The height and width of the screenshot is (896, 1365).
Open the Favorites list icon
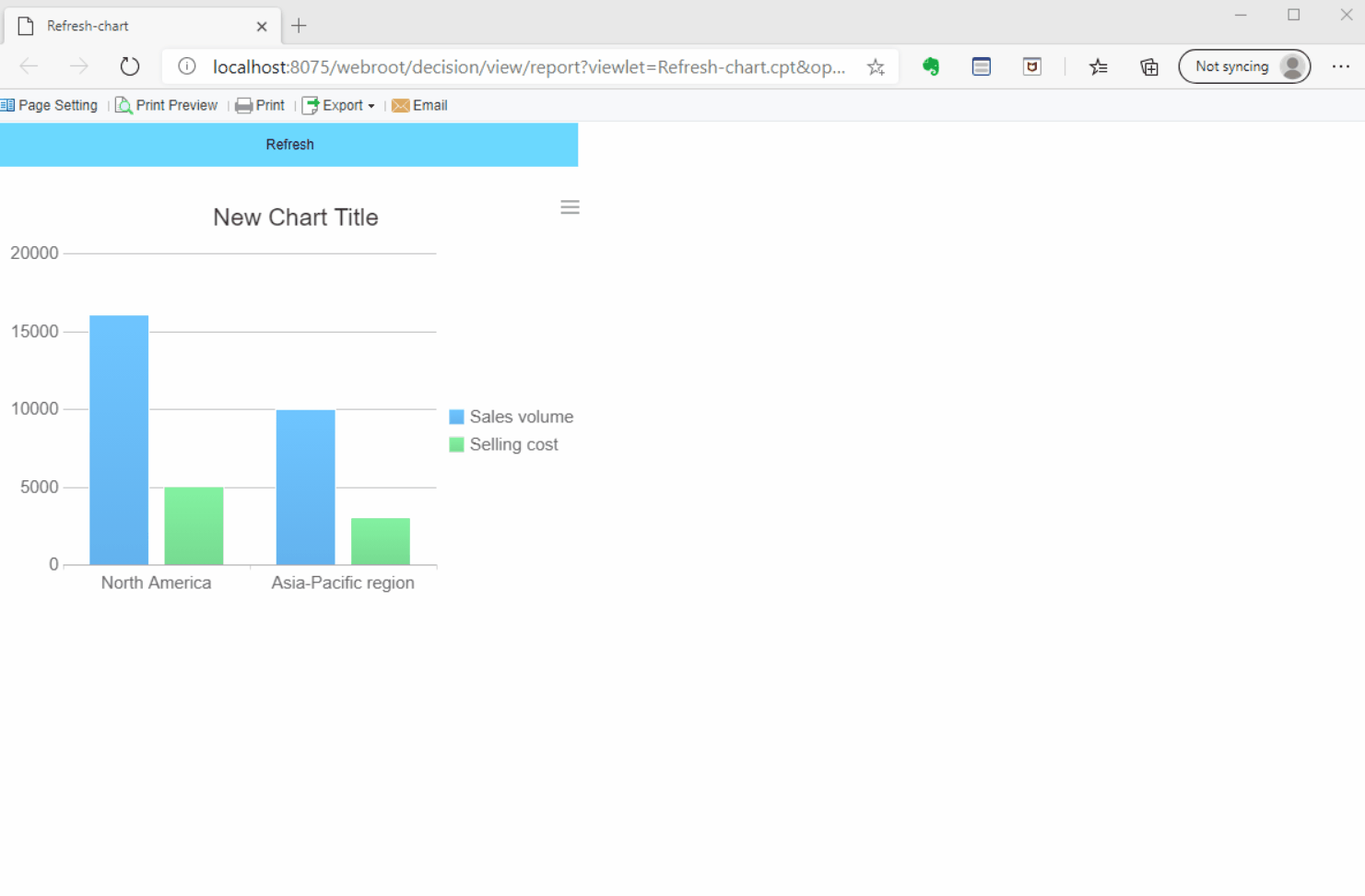click(1098, 66)
